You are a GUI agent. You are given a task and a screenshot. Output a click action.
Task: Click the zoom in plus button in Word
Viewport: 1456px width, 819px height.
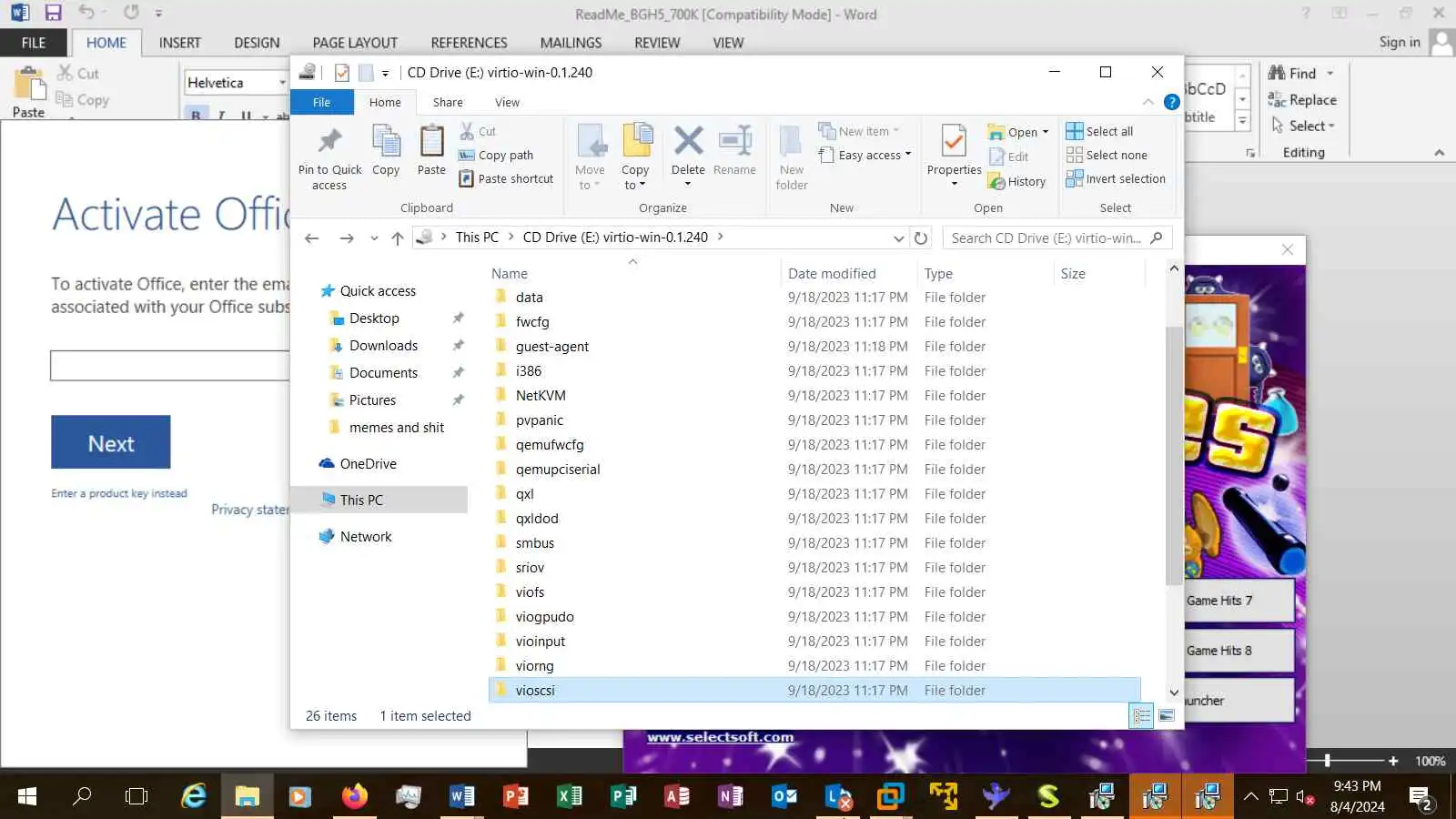pyautogui.click(x=1392, y=761)
